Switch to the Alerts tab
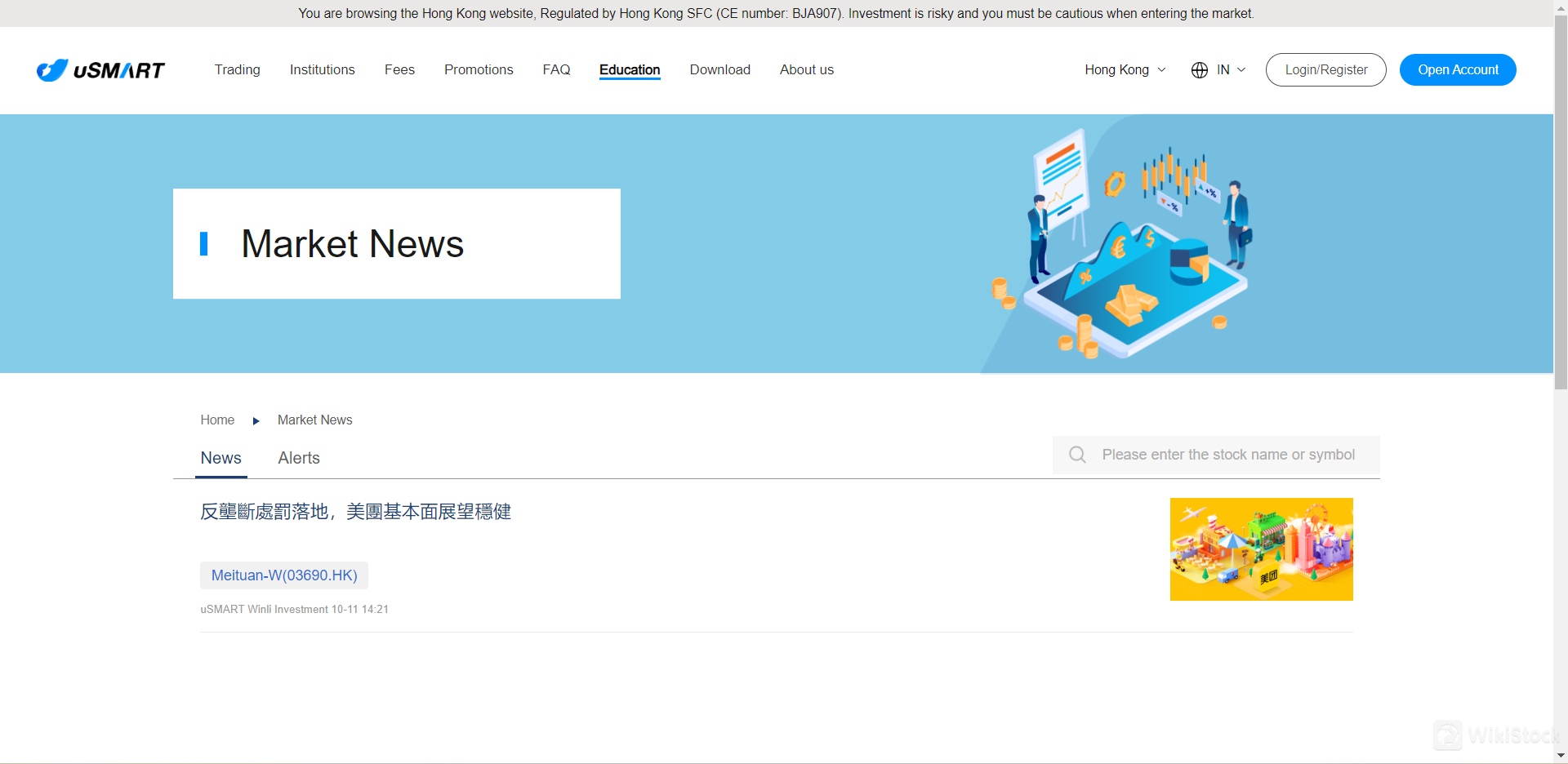 coord(299,459)
